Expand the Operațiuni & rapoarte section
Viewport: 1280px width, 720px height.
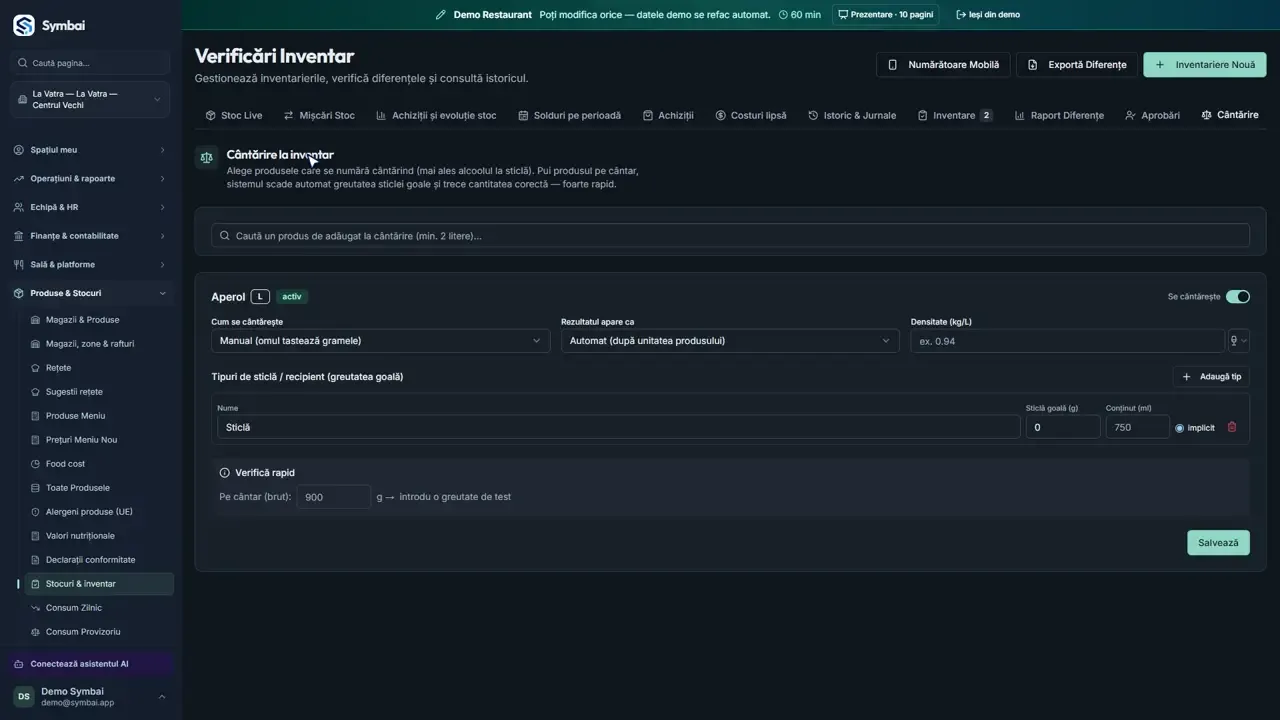(x=90, y=179)
